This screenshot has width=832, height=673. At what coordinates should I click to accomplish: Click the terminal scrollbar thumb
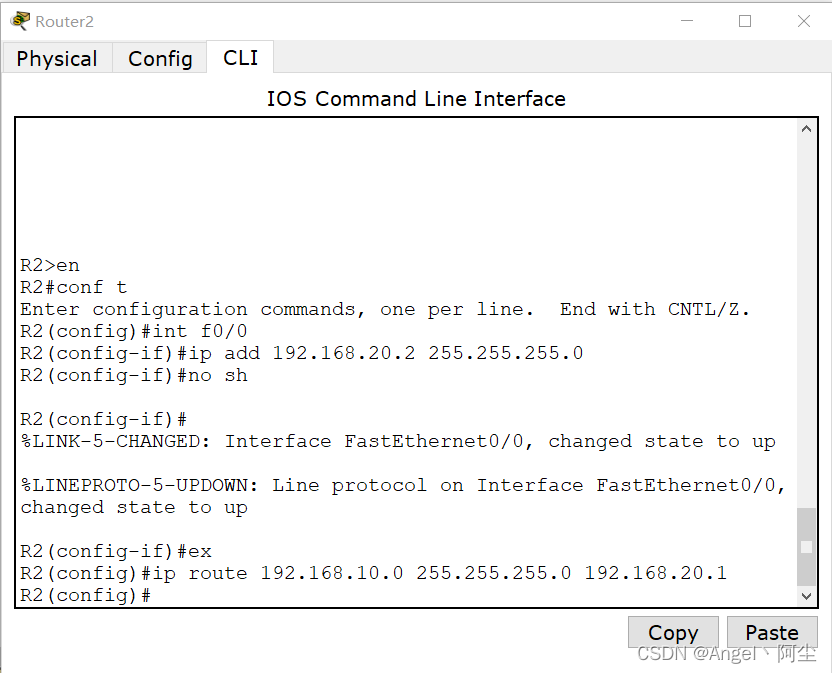[807, 546]
